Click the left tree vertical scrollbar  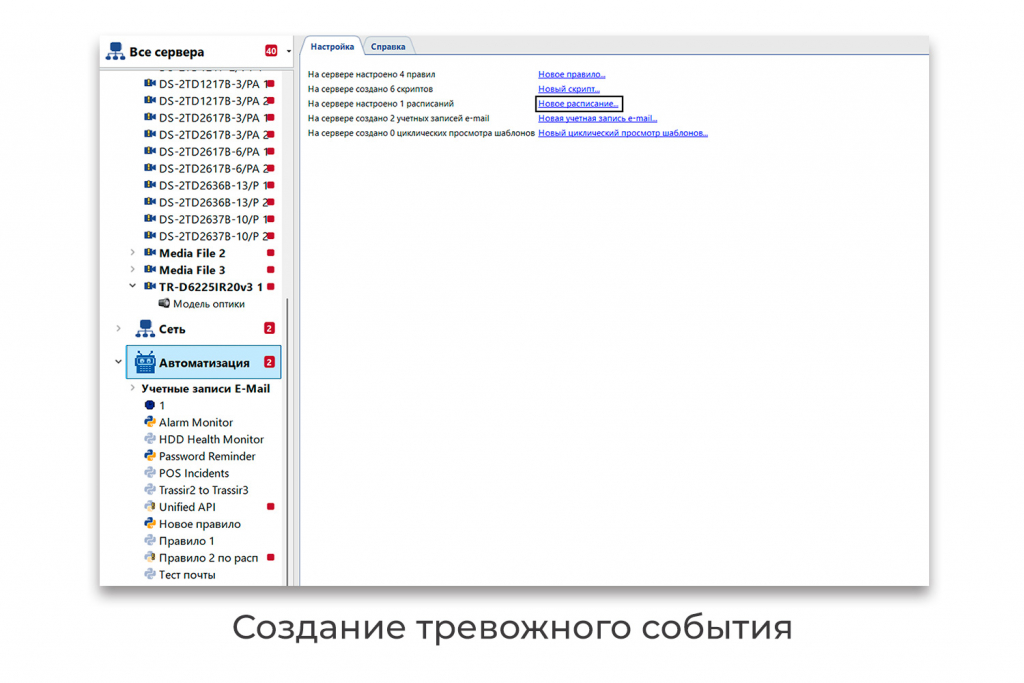(287, 441)
